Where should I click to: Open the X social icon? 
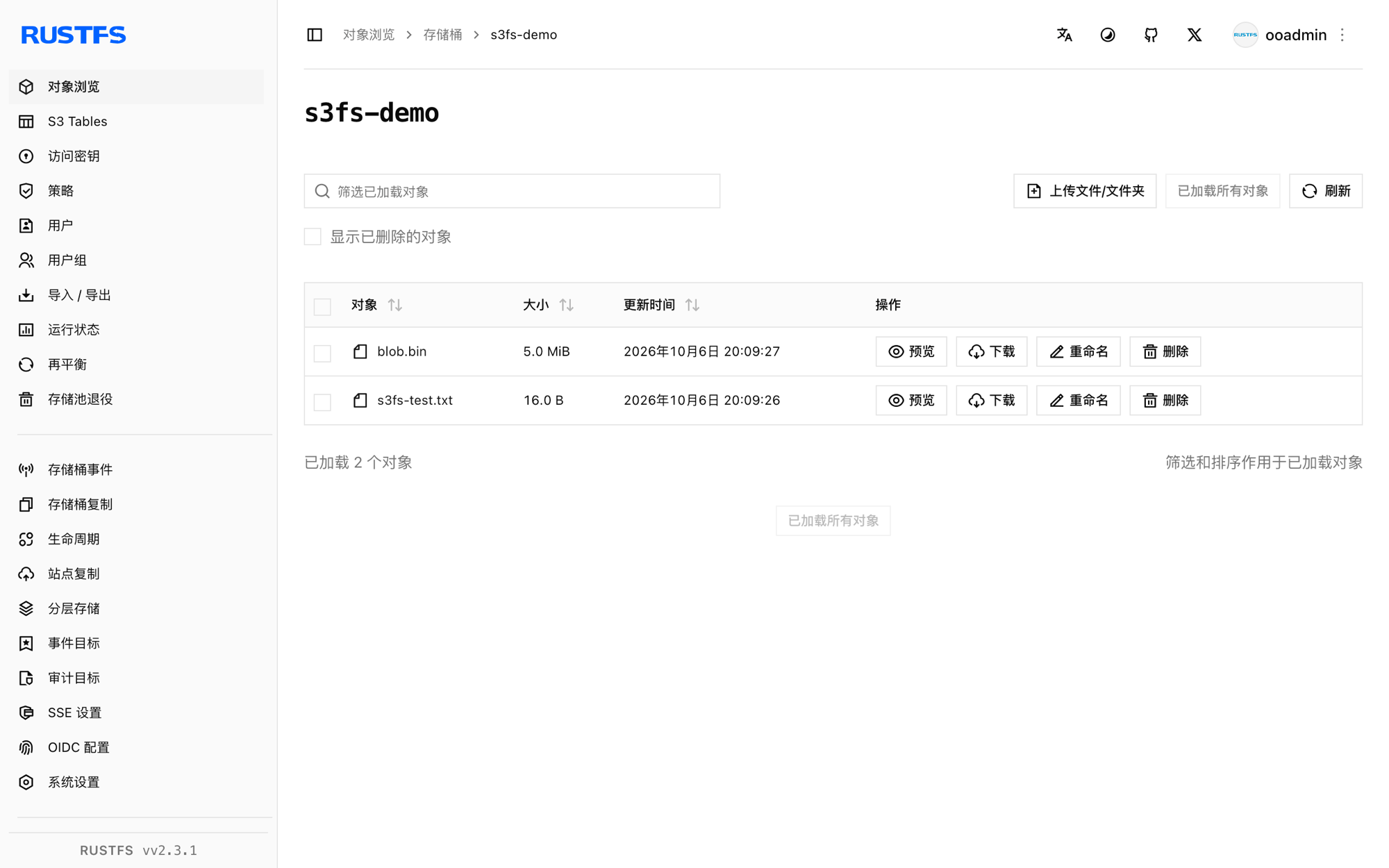[x=1194, y=35]
